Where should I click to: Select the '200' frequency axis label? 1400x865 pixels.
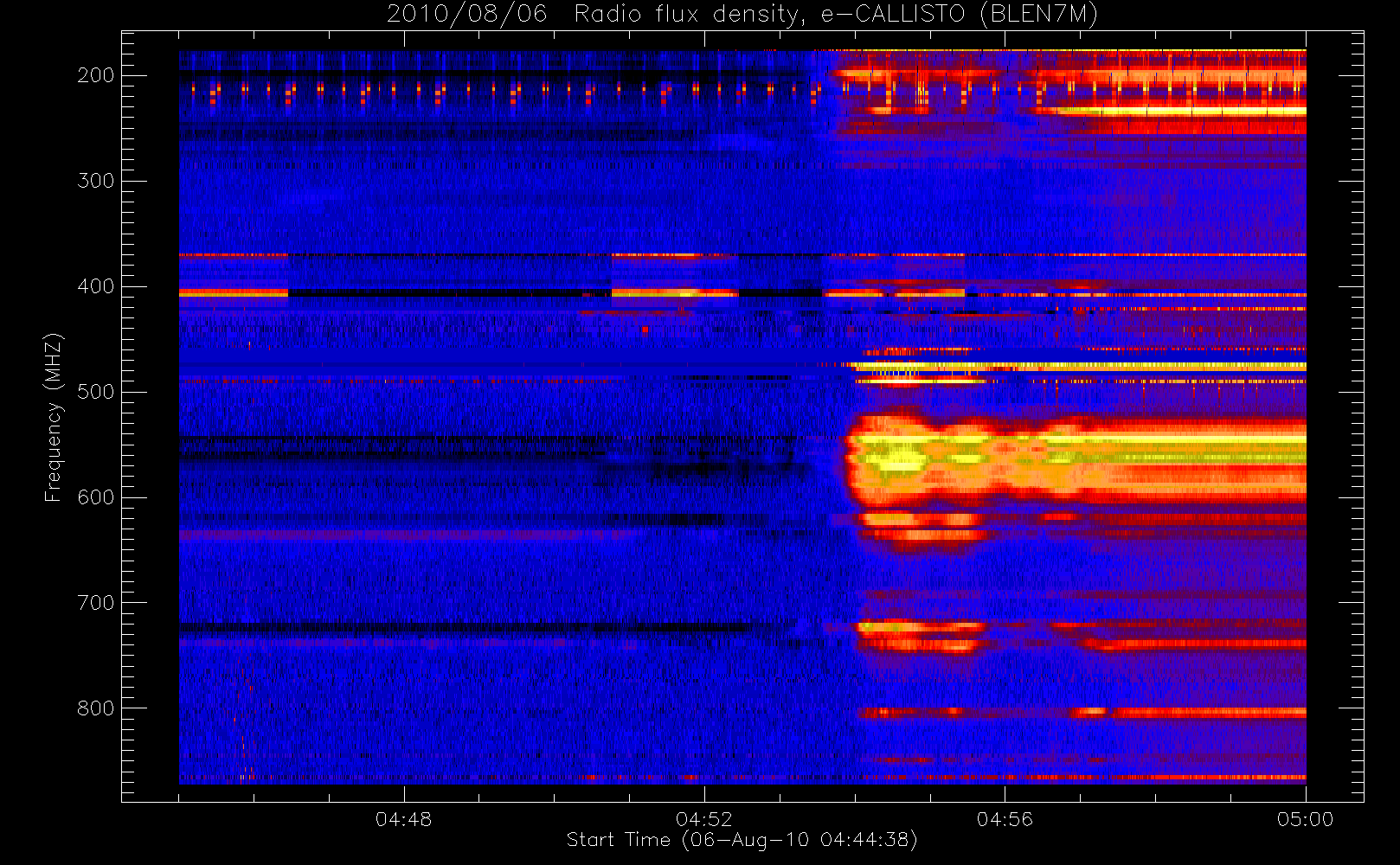coord(95,75)
